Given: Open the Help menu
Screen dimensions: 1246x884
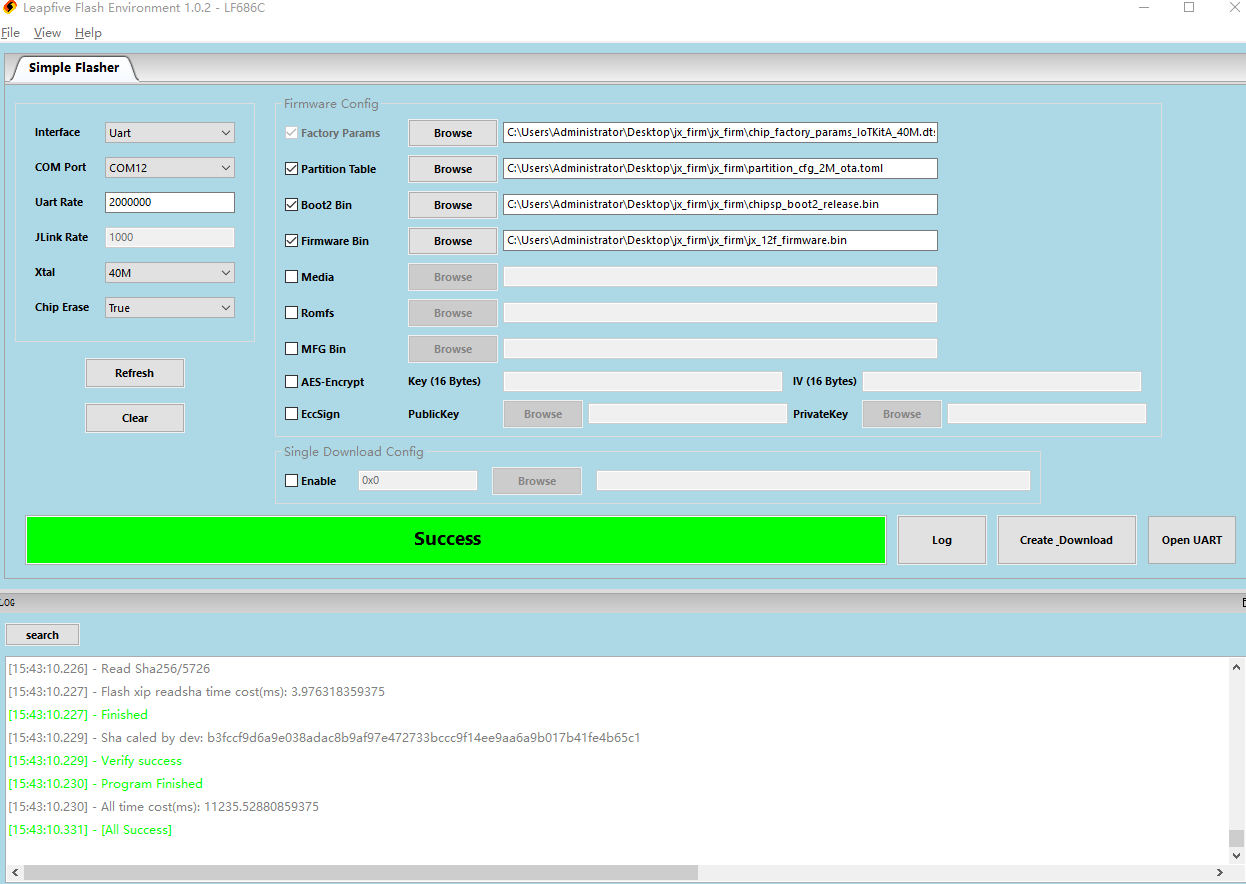Looking at the screenshot, I should [88, 33].
